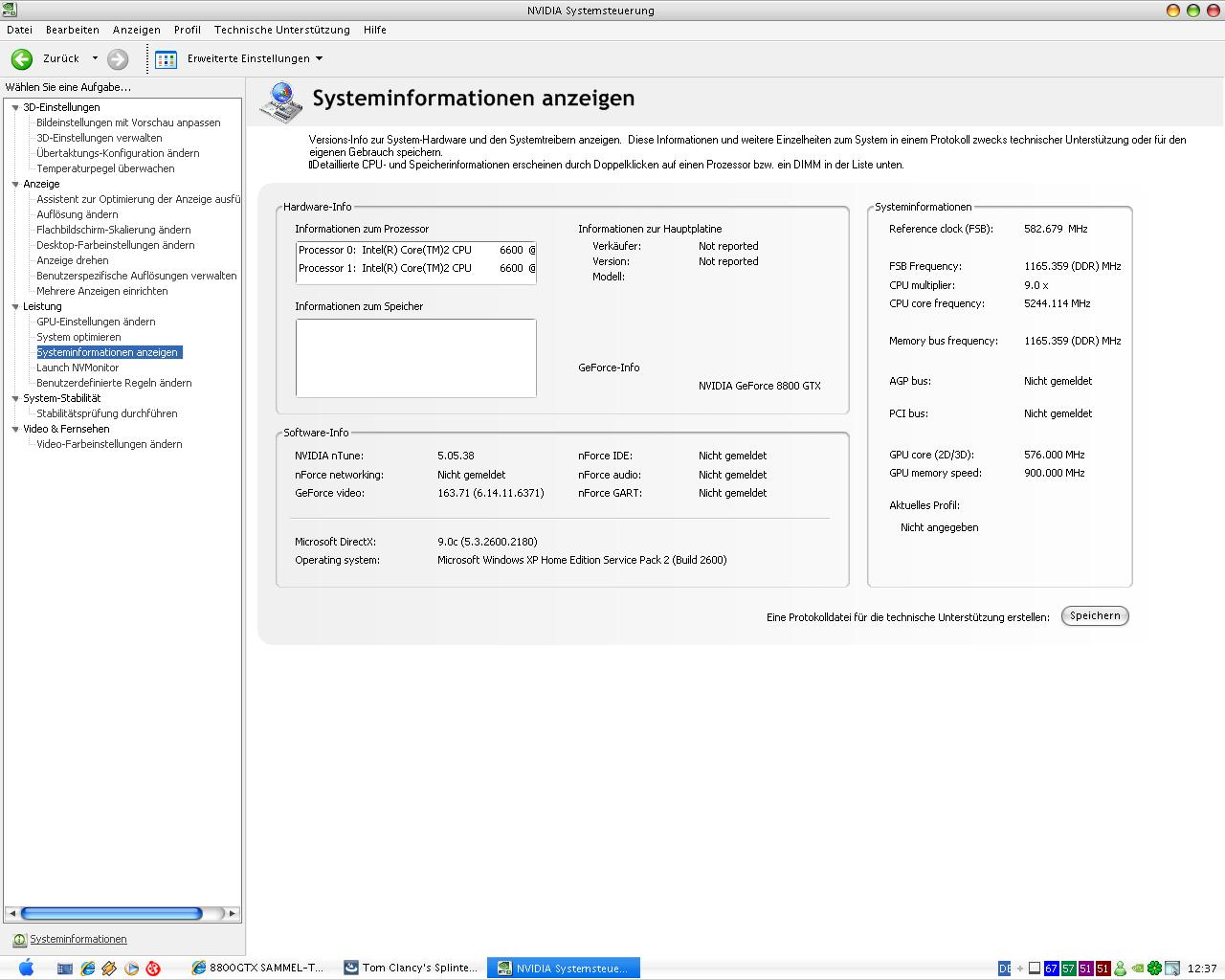This screenshot has width=1225, height=980.
Task: Launch Internet Explorer from quick launch
Action: (x=87, y=969)
